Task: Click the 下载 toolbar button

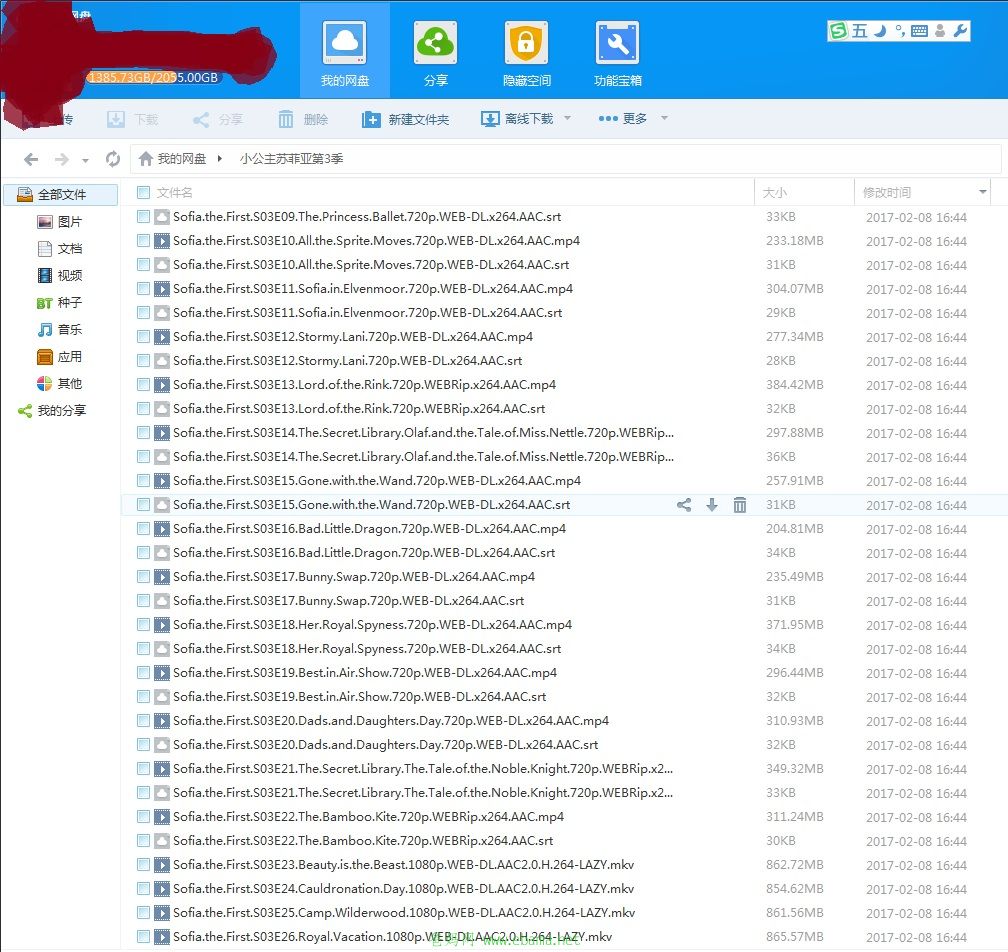Action: [x=132, y=120]
